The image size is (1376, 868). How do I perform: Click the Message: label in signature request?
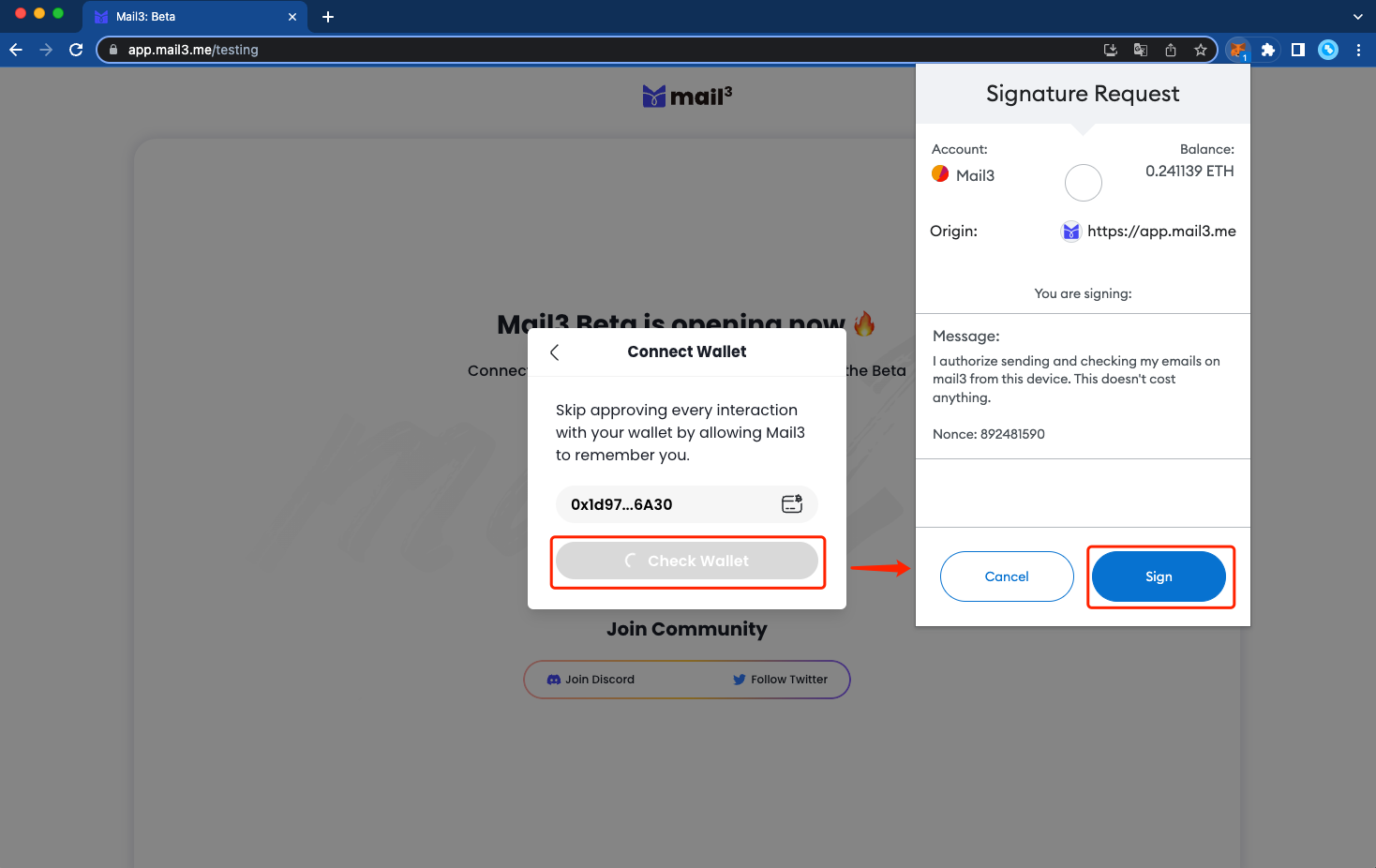966,336
